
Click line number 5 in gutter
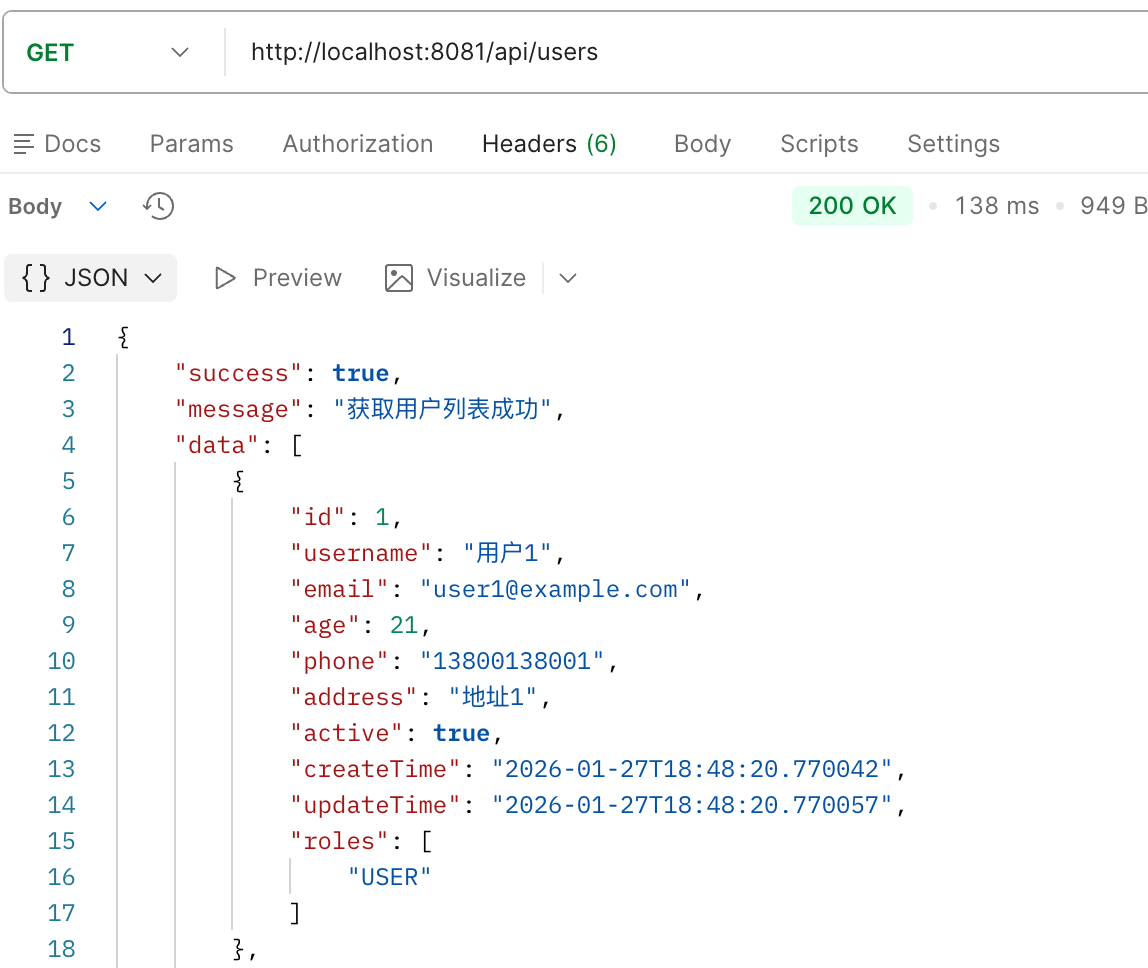pos(69,481)
